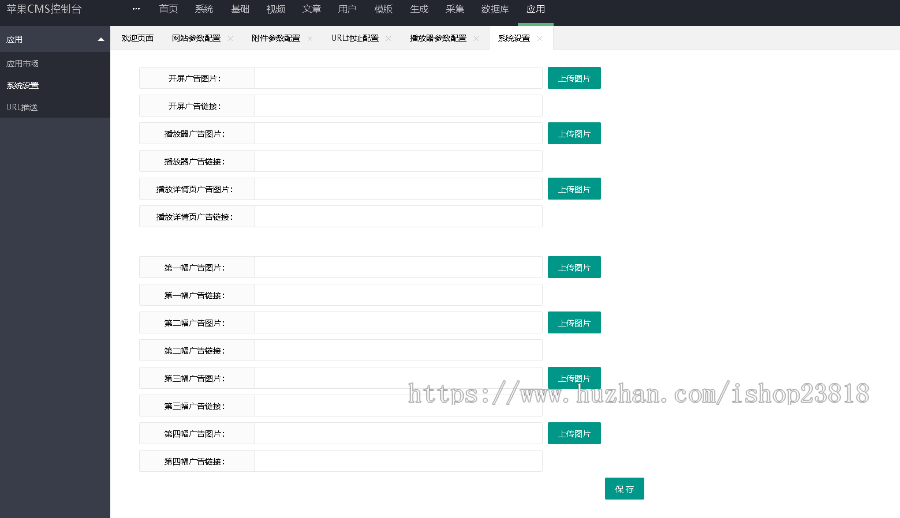Open the 基础 top menu
The width and height of the screenshot is (900, 518).
[x=240, y=9]
